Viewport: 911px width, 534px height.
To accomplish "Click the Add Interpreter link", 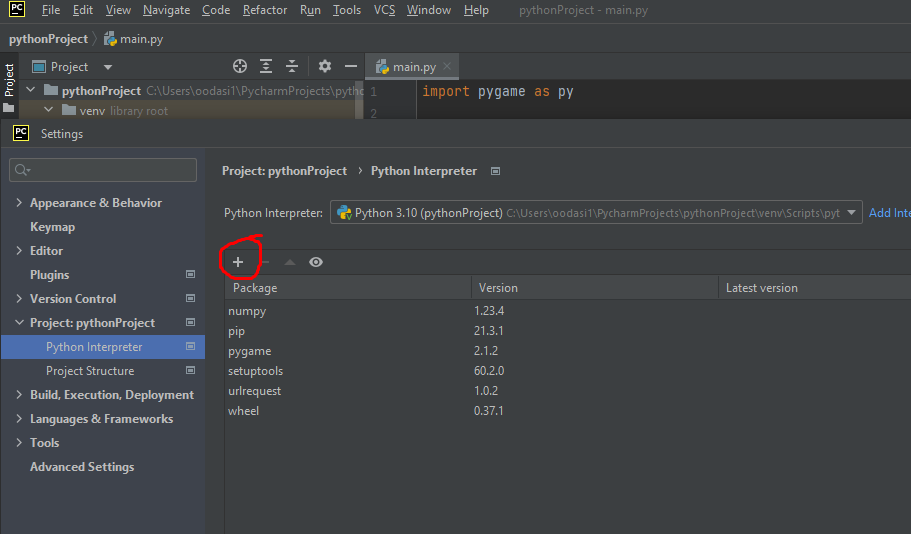I will click(x=889, y=213).
